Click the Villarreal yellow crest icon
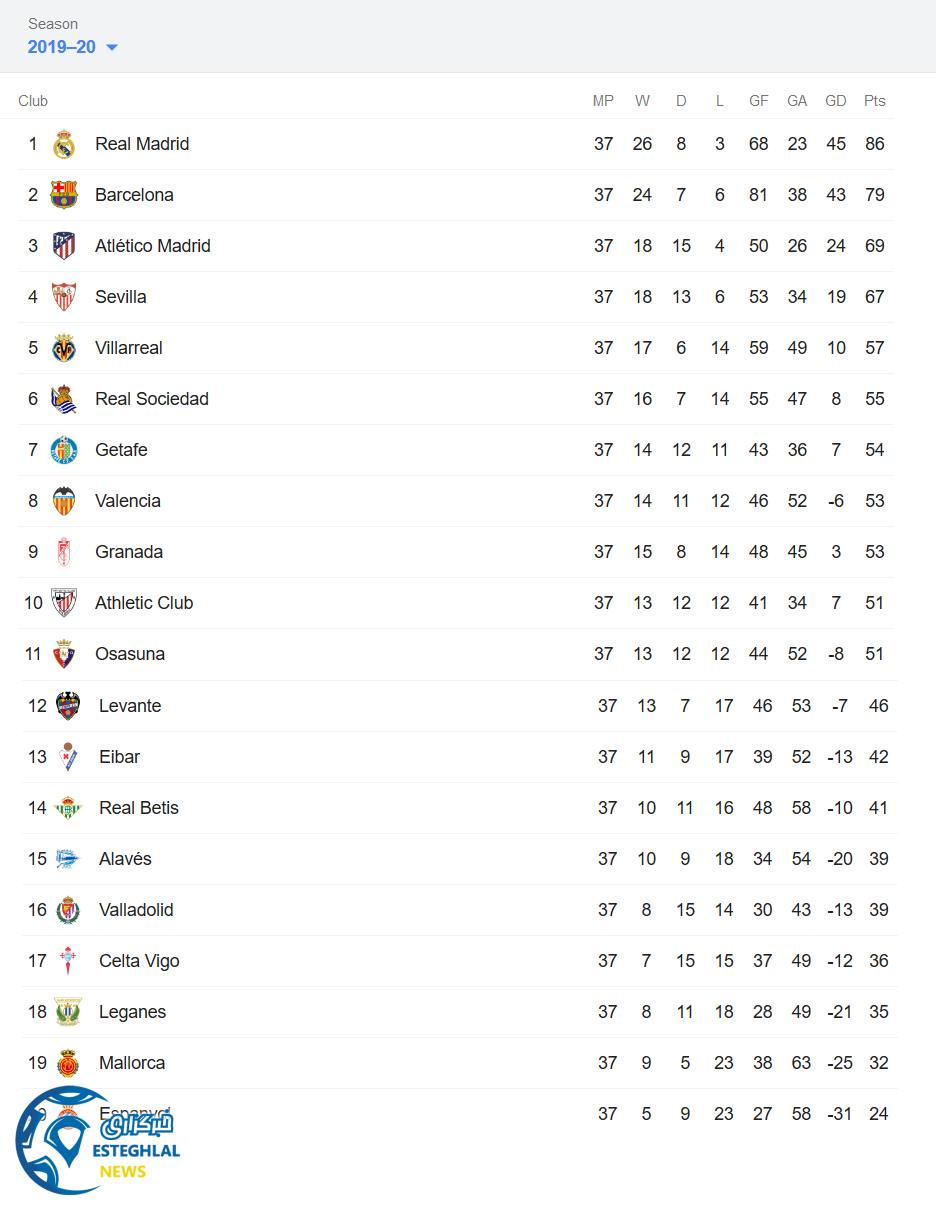The width and height of the screenshot is (936, 1222). tap(64, 348)
